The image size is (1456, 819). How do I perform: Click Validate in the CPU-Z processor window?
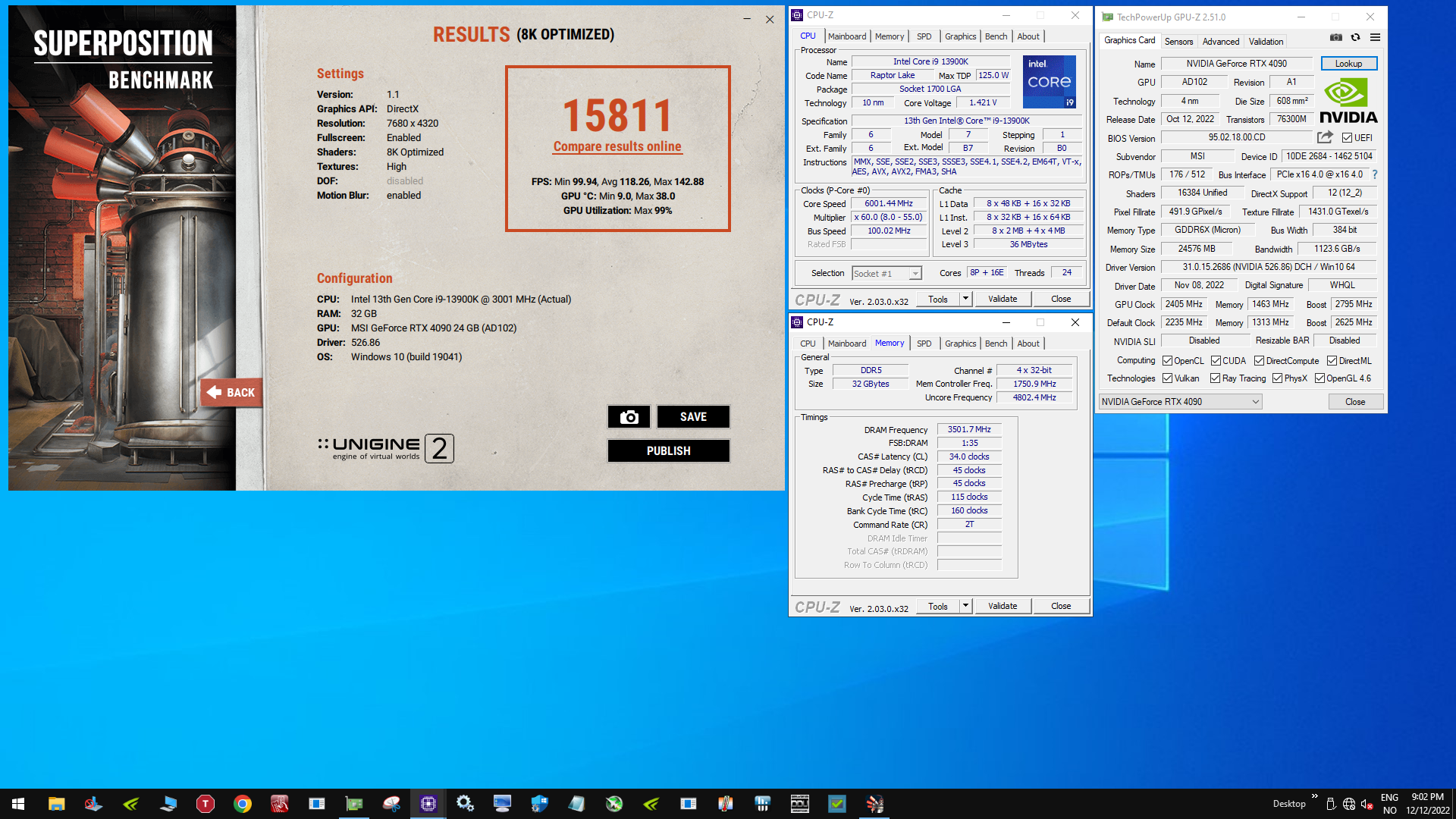click(1002, 299)
